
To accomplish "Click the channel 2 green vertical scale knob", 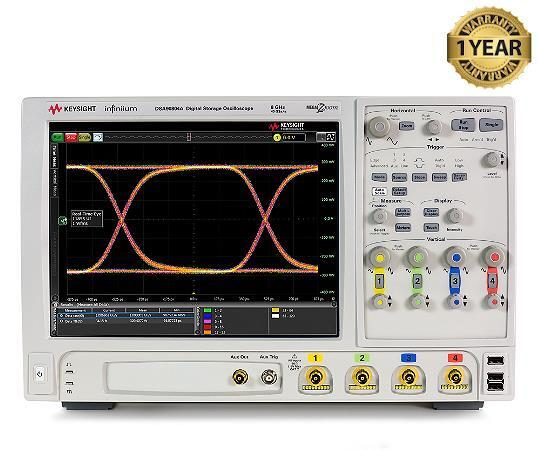I will (418, 258).
